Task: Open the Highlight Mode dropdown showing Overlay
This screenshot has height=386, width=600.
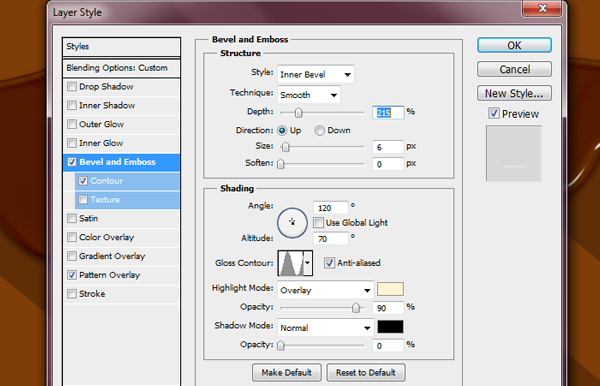Action: click(x=326, y=290)
